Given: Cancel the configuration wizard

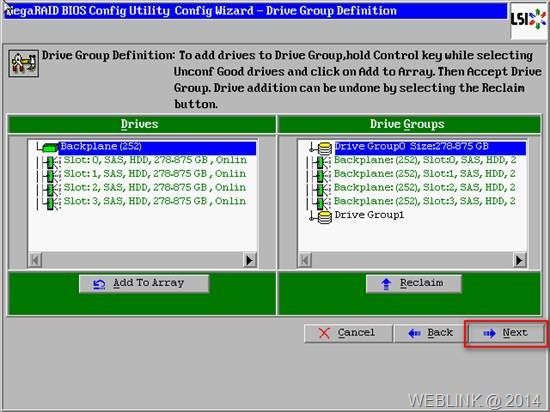Looking at the screenshot, I should coord(348,333).
